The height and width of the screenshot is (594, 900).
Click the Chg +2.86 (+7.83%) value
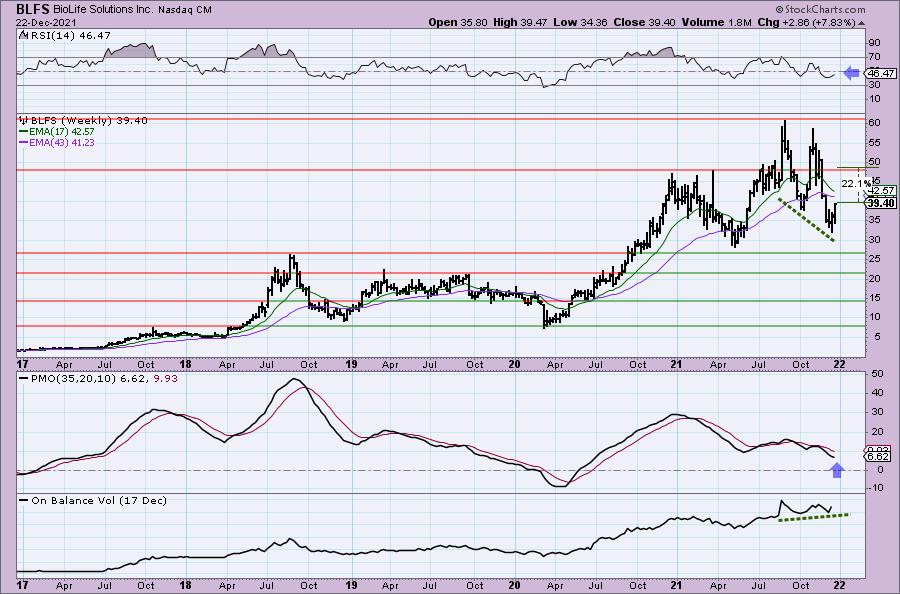coord(806,22)
